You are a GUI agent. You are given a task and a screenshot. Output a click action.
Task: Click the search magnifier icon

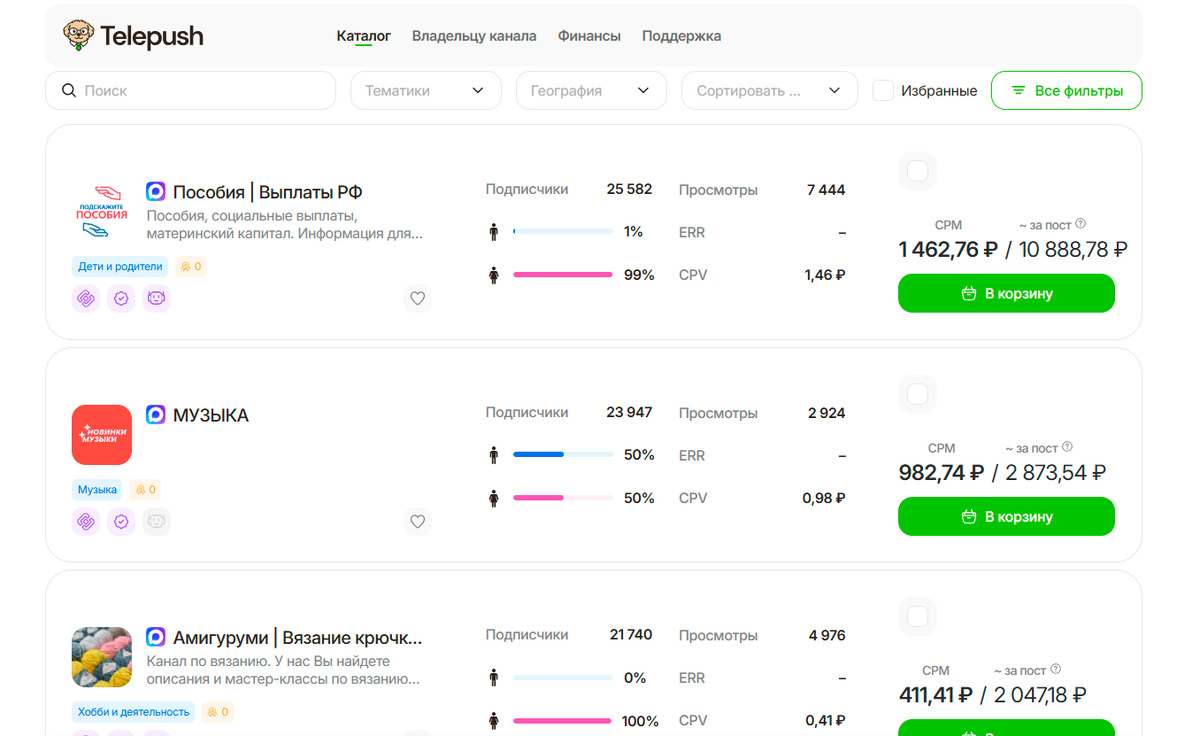click(x=69, y=90)
